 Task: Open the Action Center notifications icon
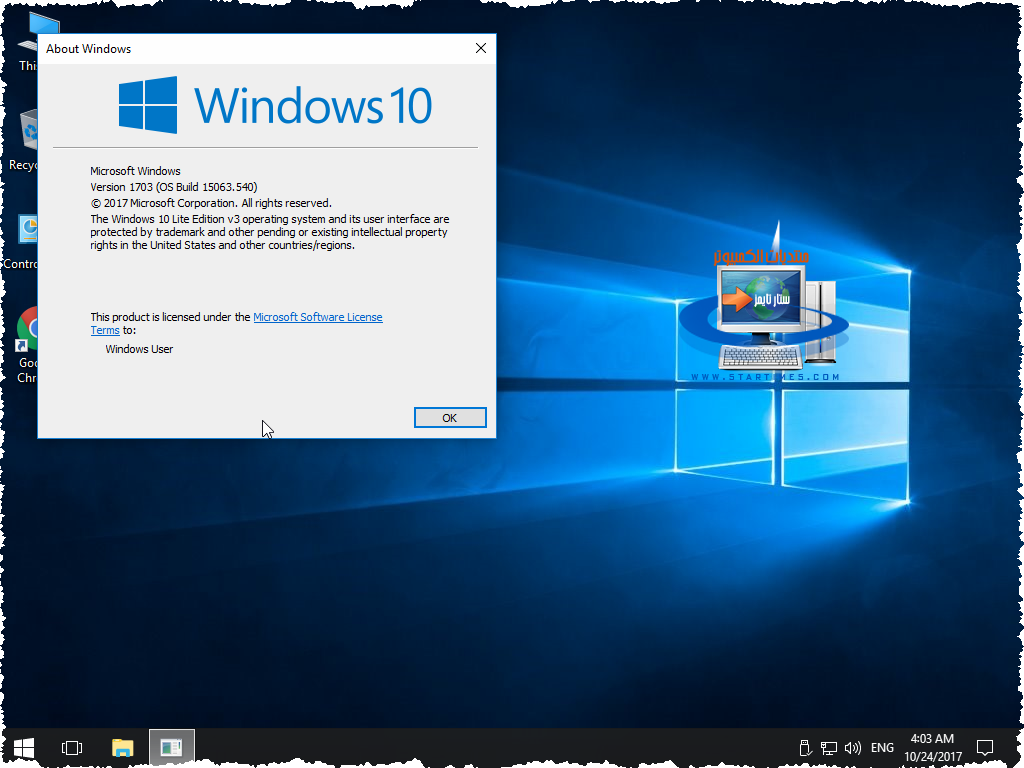[985, 748]
